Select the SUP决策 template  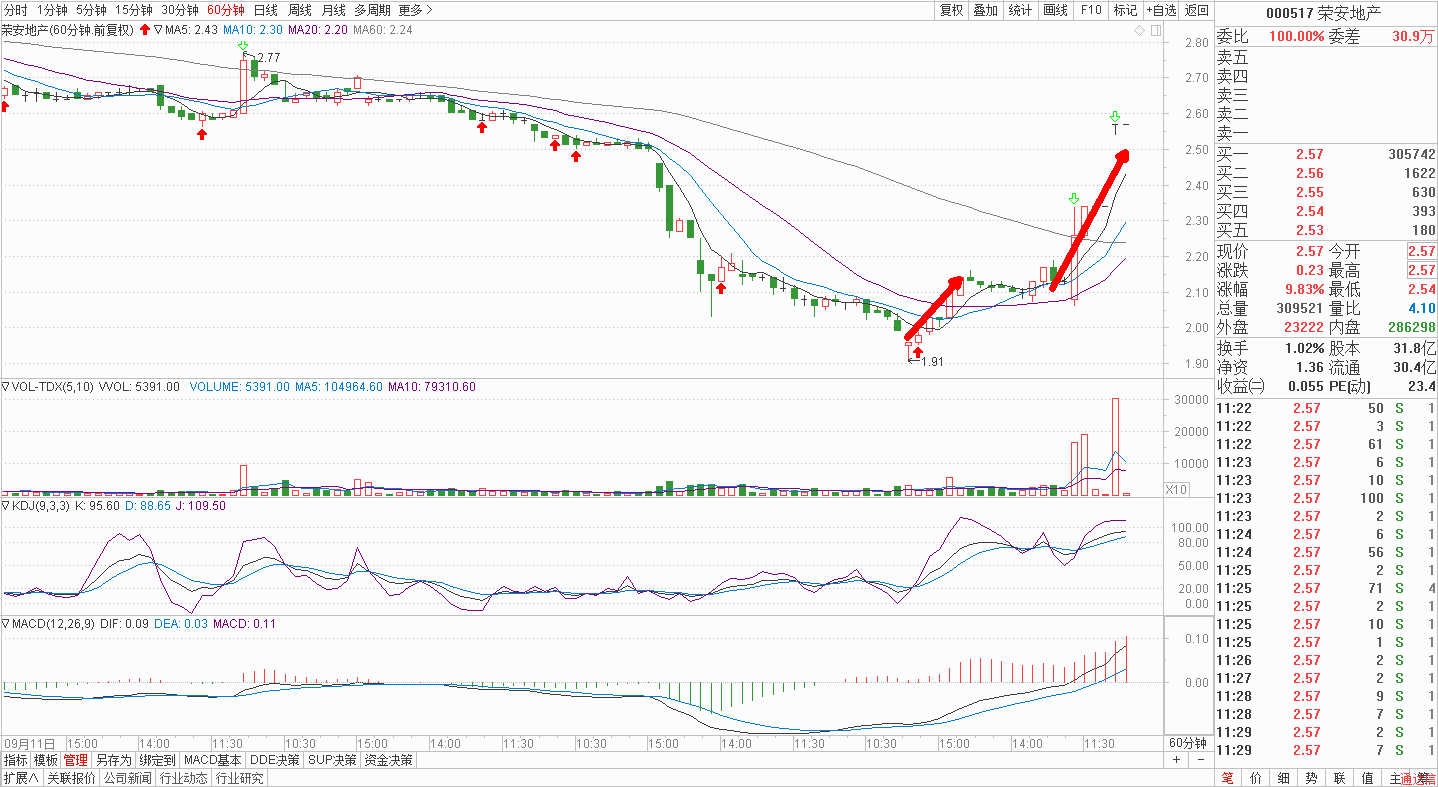(333, 760)
